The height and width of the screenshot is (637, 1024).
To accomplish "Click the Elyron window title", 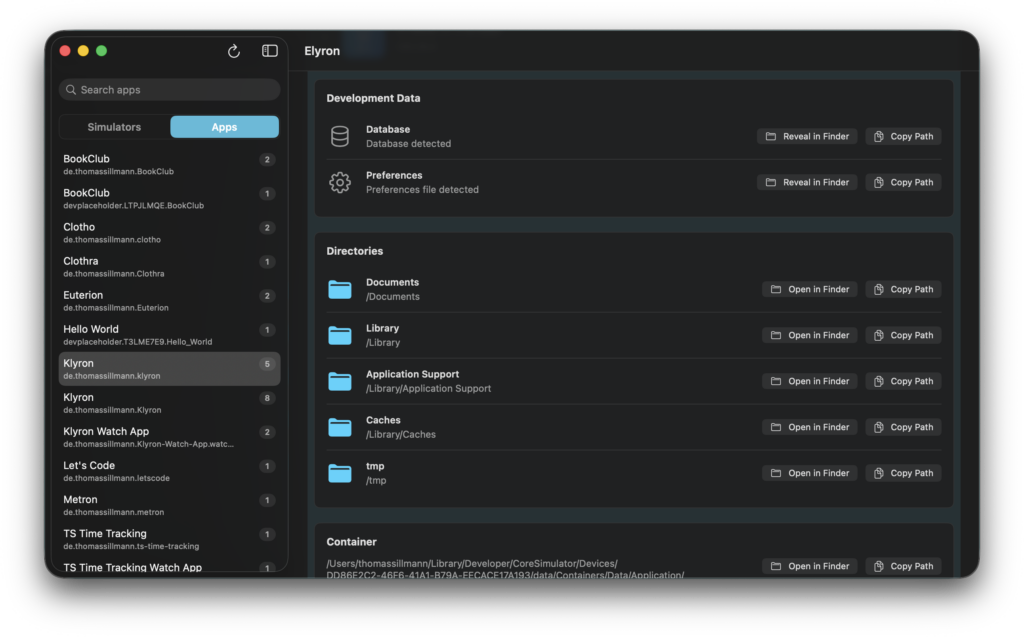I will point(322,51).
